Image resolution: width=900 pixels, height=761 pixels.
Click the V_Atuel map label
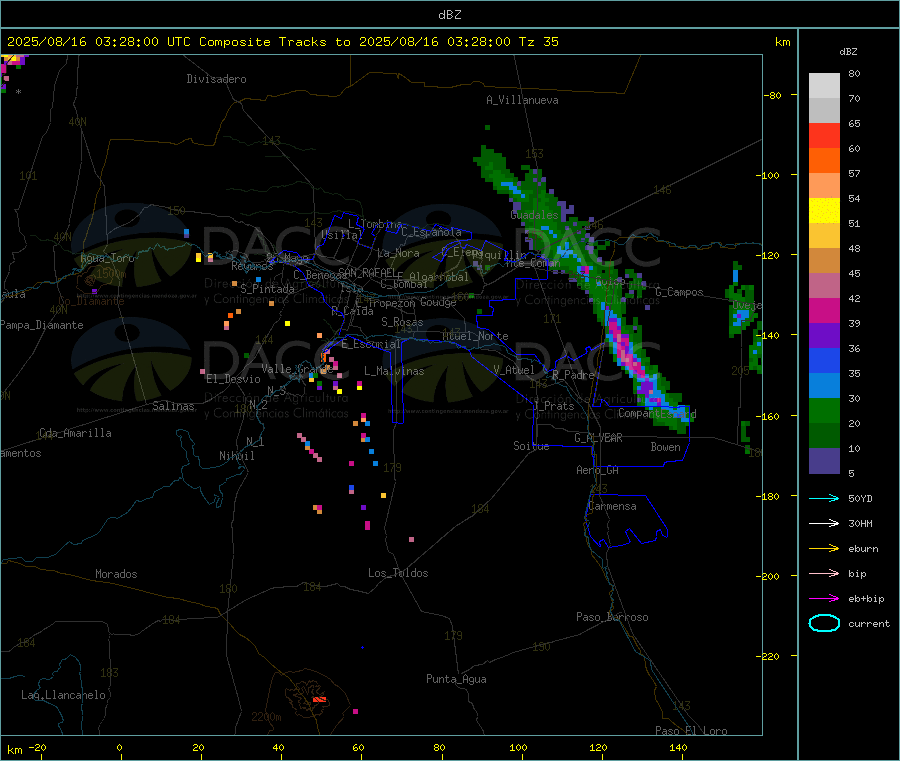point(514,370)
